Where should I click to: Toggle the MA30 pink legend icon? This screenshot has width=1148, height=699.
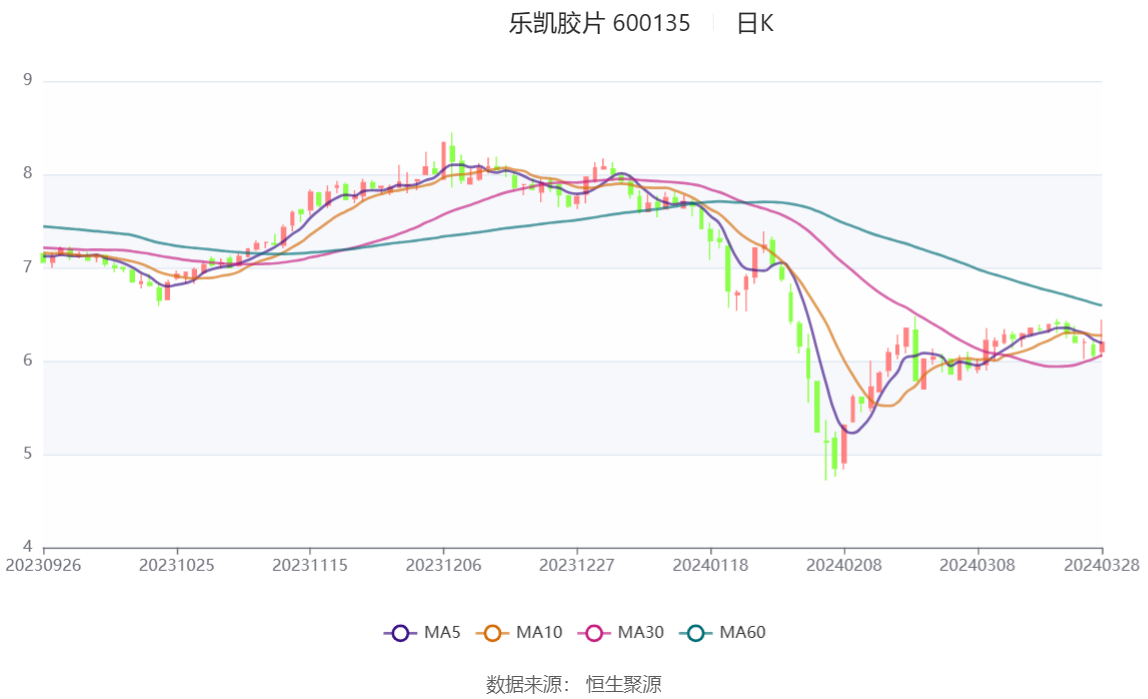click(x=594, y=633)
